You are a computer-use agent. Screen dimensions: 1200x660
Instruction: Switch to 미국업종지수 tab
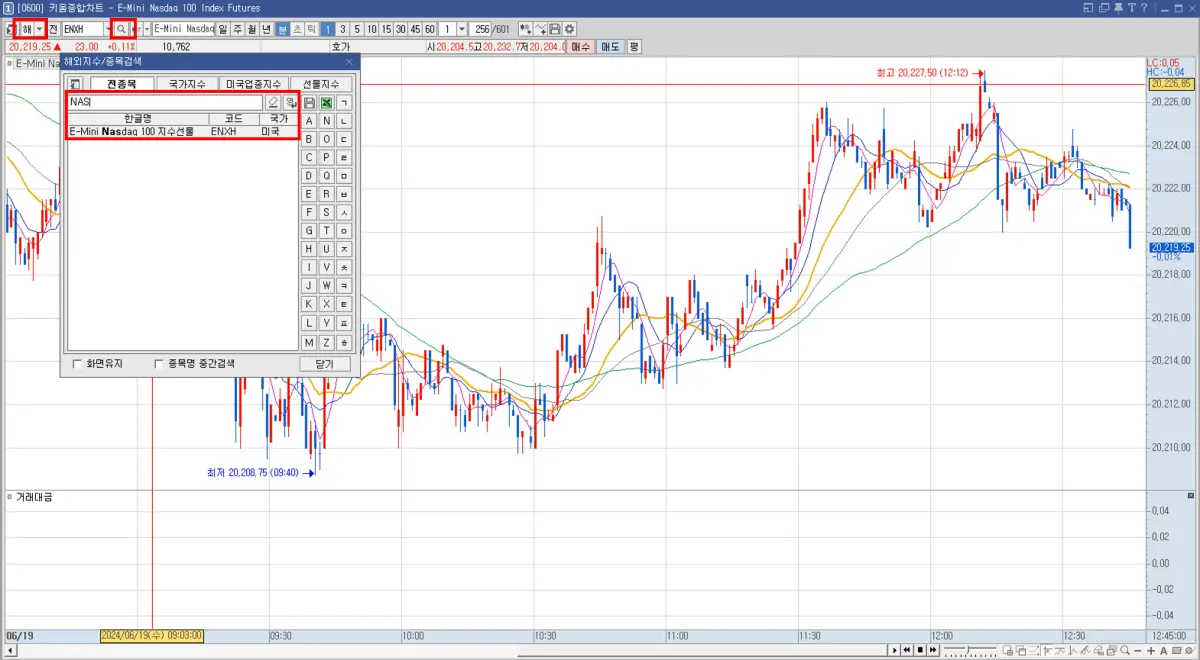255,84
